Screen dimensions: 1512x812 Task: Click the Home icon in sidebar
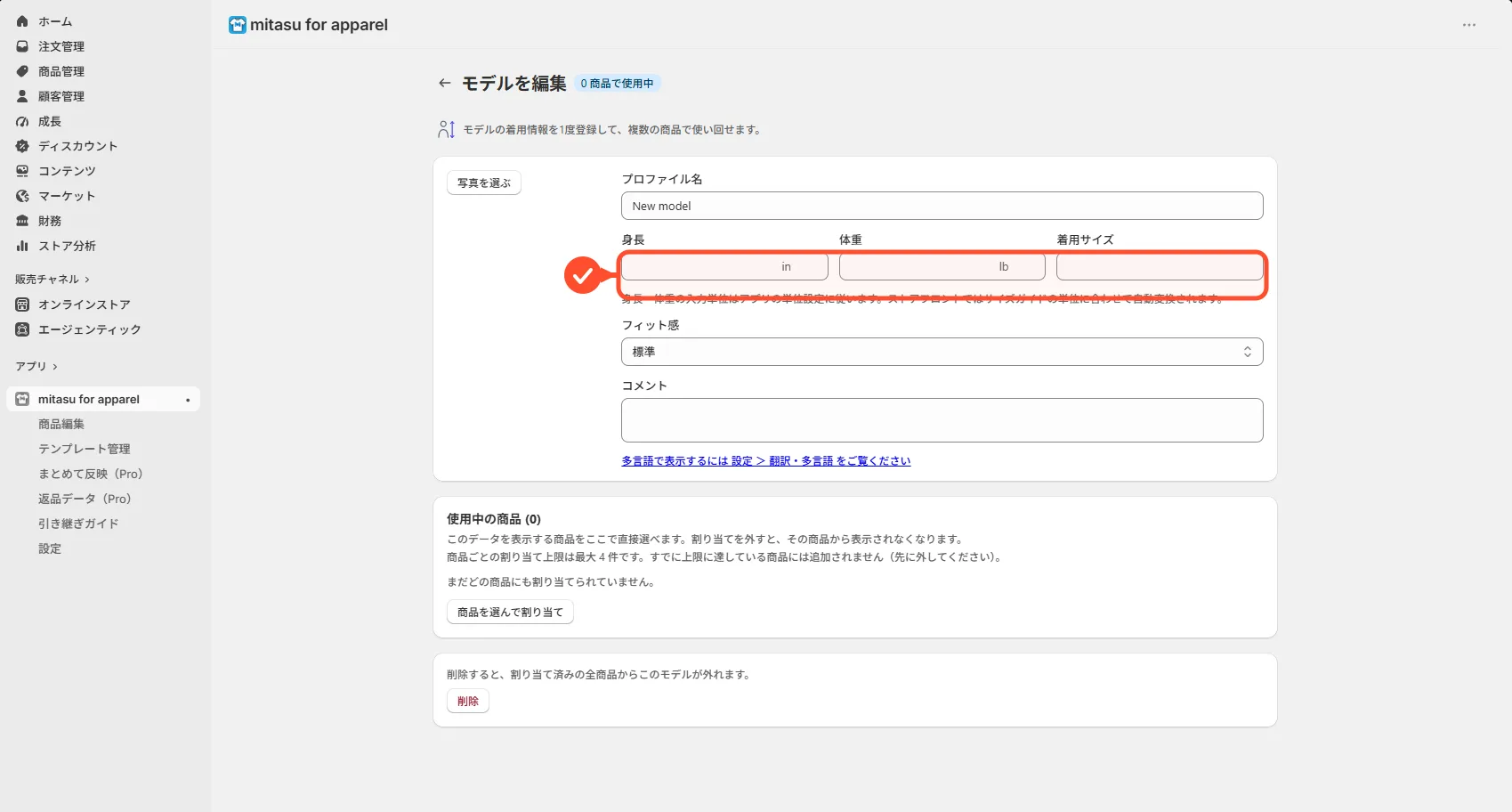pos(22,21)
